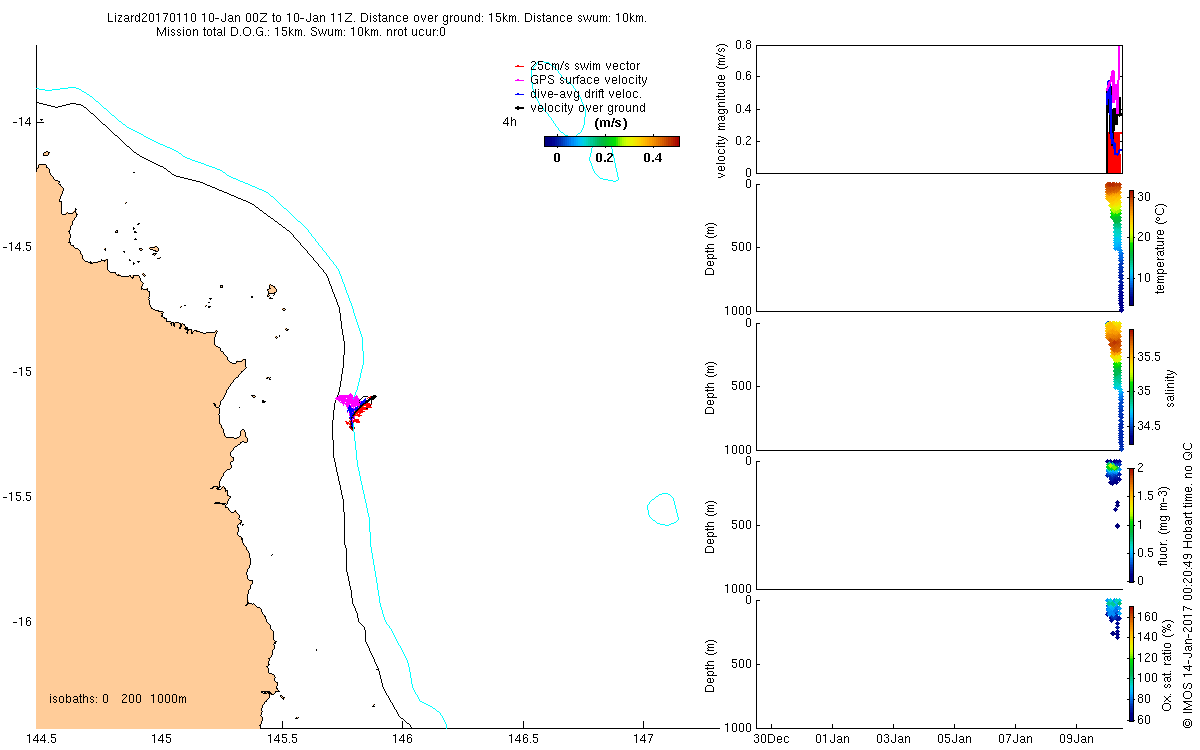Click the 'isobaths: 0 200 1000m' label

pyautogui.click(x=118, y=699)
